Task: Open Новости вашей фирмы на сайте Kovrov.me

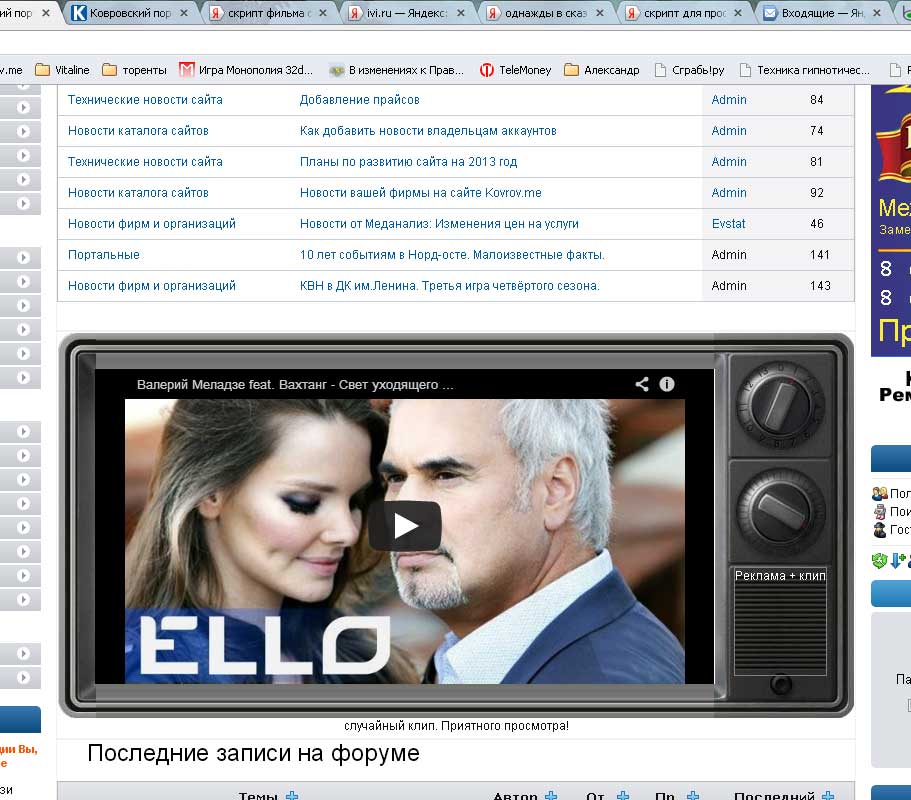Action: coord(421,193)
